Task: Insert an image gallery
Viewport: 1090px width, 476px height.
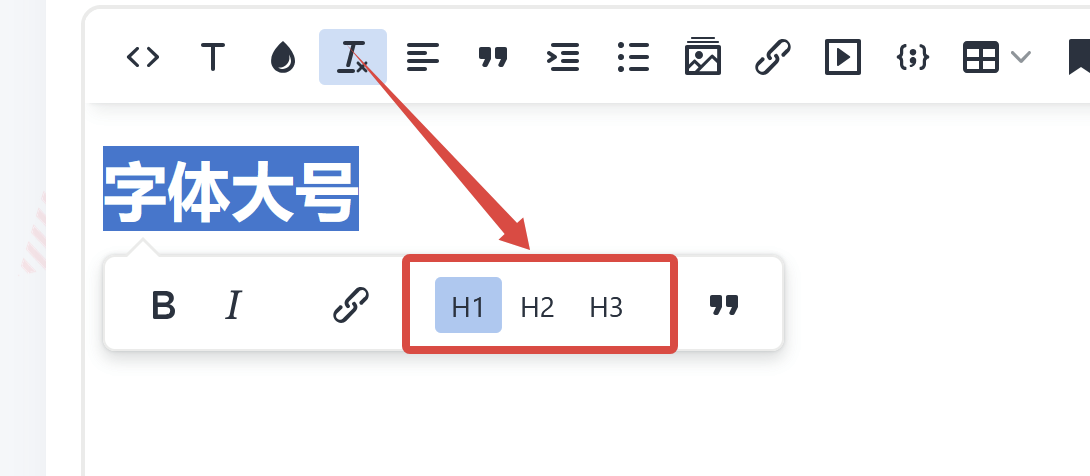Action: [703, 56]
